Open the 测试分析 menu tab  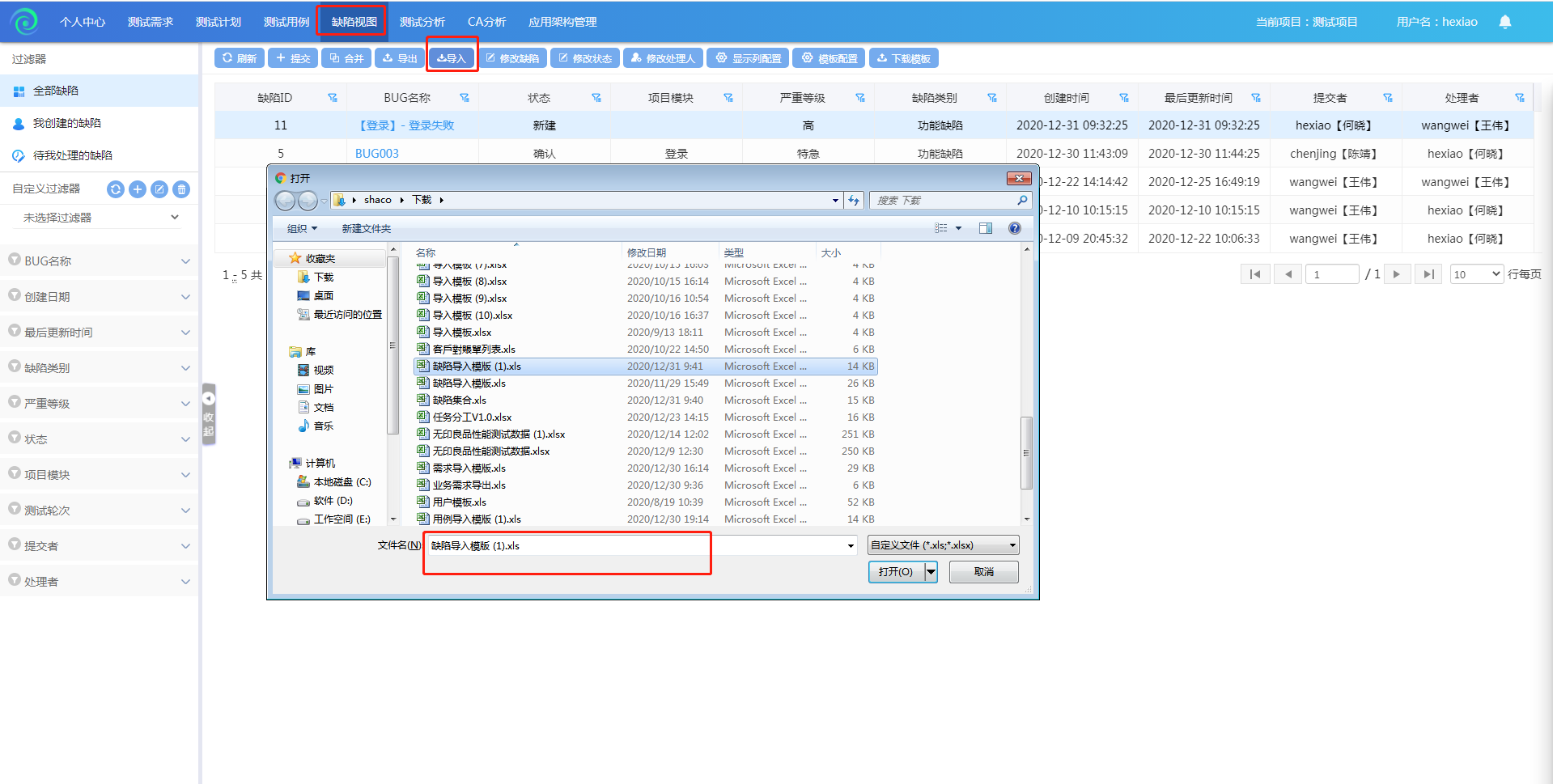422,22
